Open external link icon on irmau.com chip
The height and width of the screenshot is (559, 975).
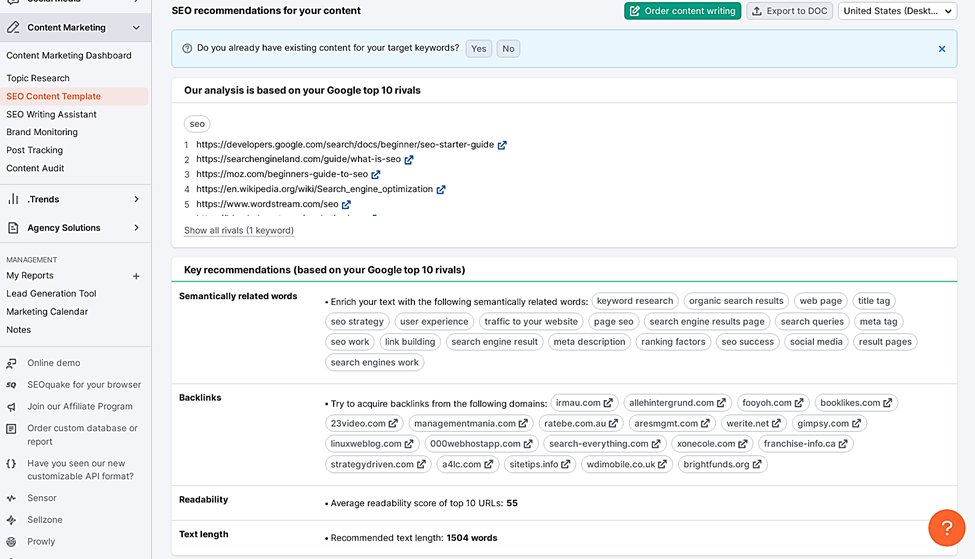point(608,403)
